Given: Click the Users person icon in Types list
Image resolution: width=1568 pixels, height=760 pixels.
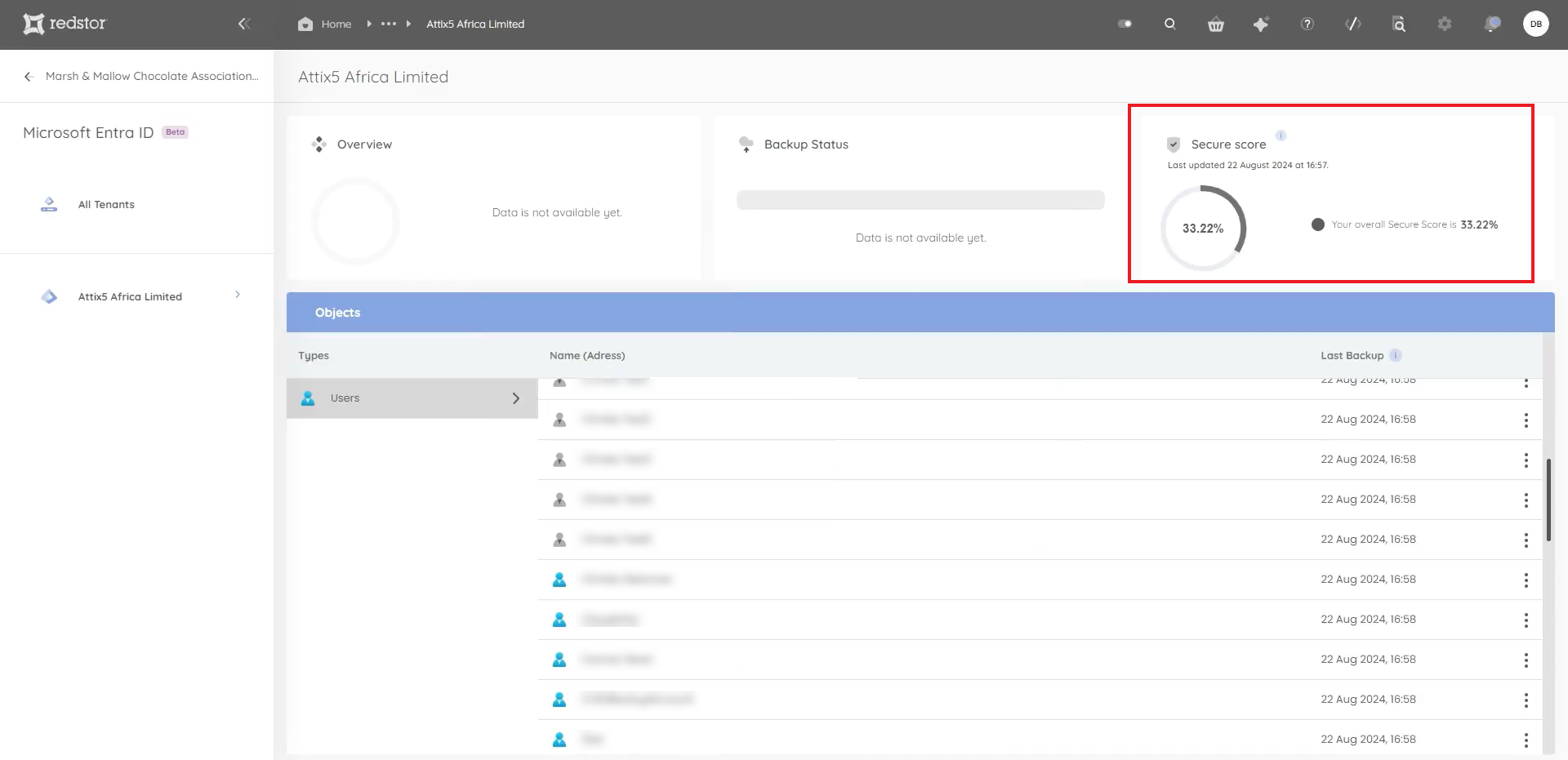Looking at the screenshot, I should [308, 398].
